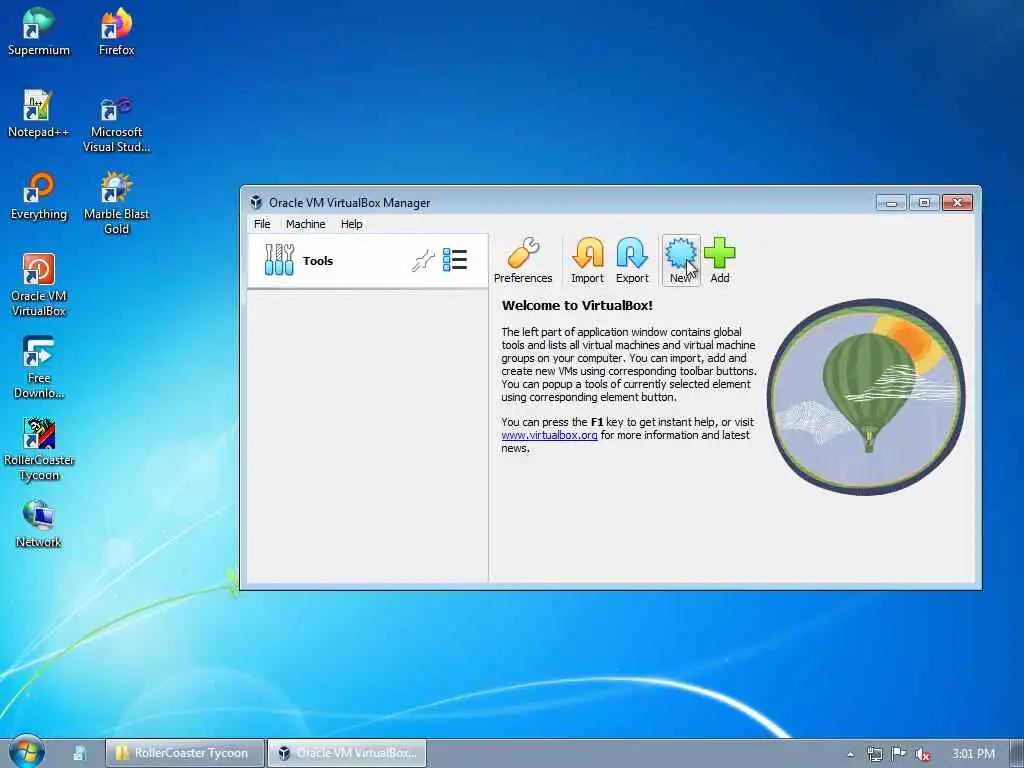Screen dimensions: 1024x768
Task: Maximize the VirtualBox Manager window
Action: (923, 202)
